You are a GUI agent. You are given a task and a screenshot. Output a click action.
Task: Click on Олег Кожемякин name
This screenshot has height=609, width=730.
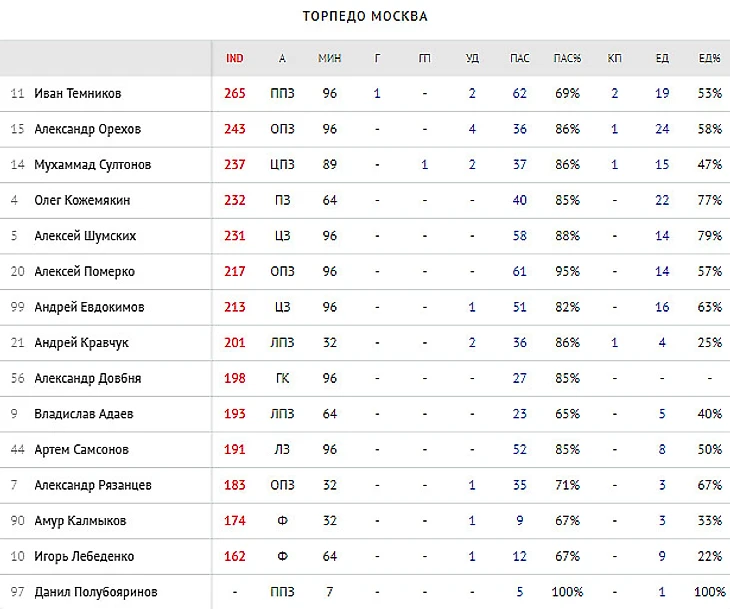[82, 200]
